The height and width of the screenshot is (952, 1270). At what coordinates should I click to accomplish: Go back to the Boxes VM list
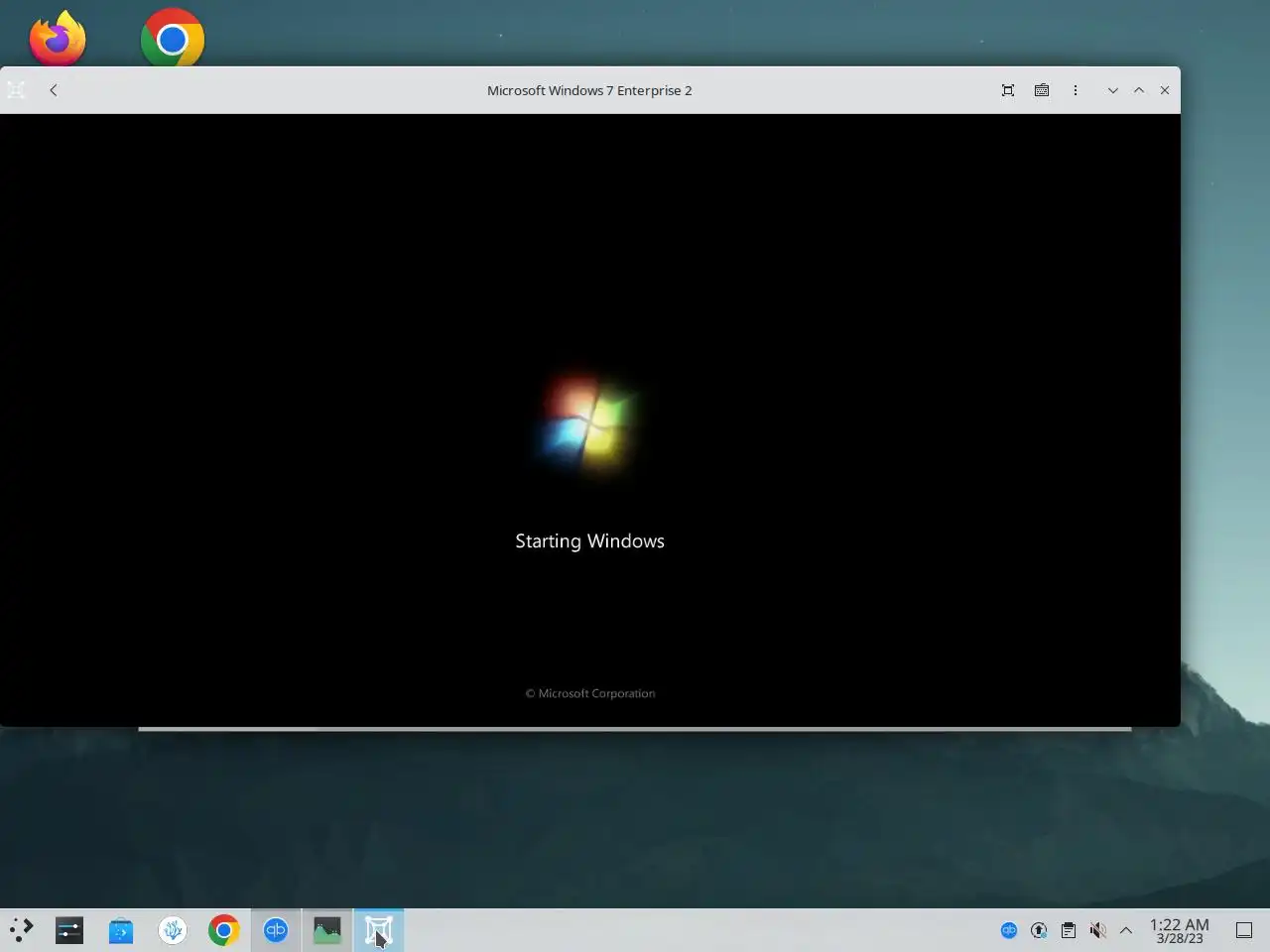click(54, 90)
